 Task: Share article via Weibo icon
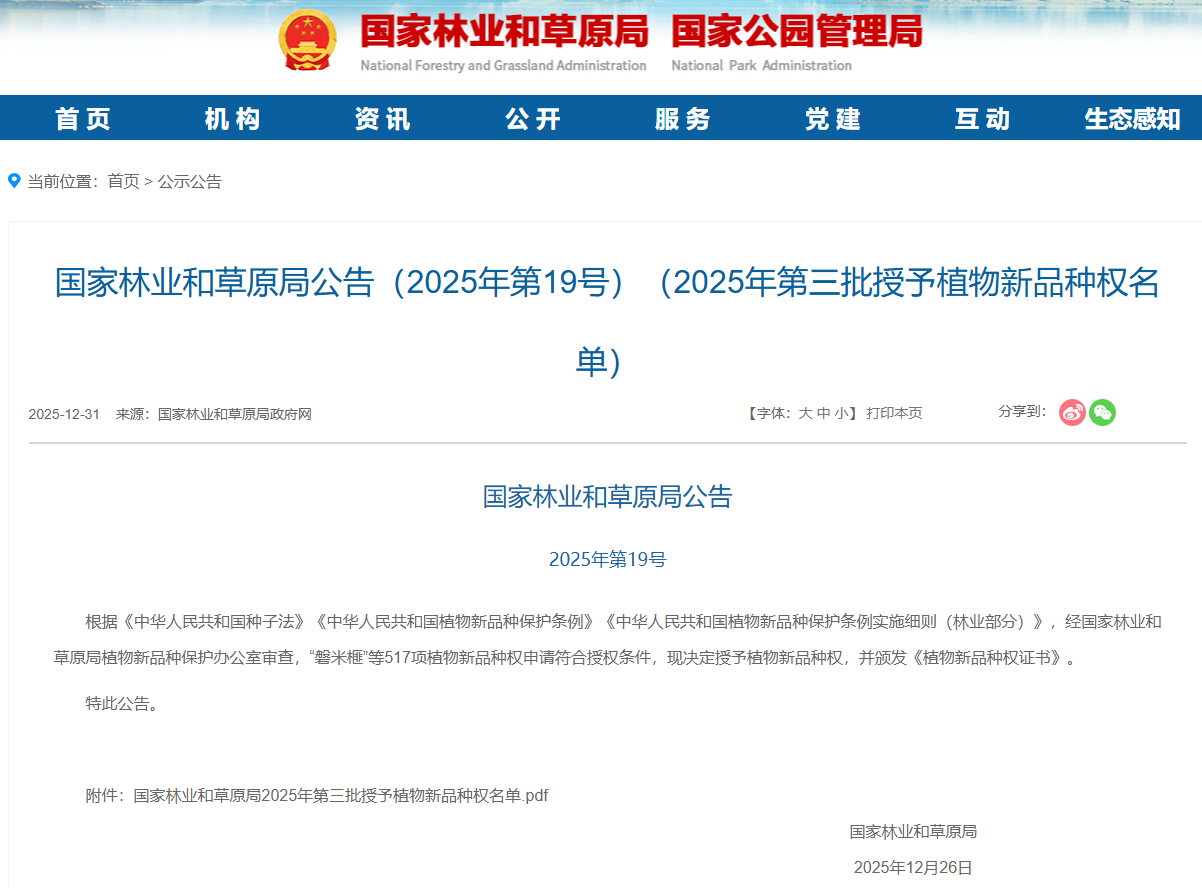[1072, 412]
